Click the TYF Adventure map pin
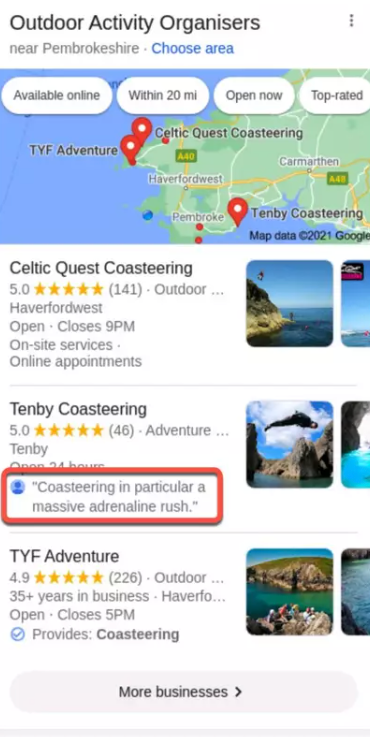 click(130, 149)
